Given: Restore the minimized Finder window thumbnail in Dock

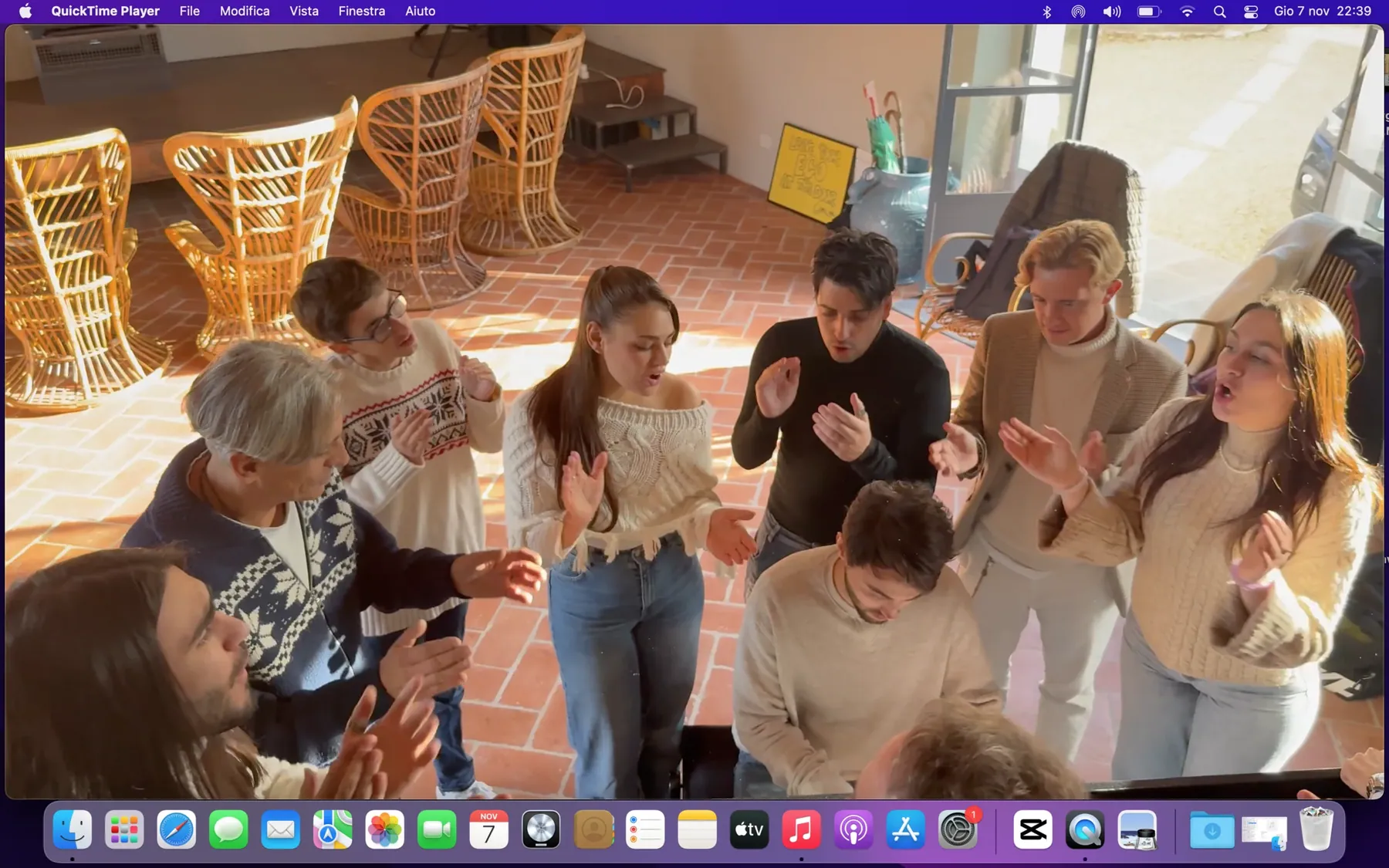Looking at the screenshot, I should 1264,833.
